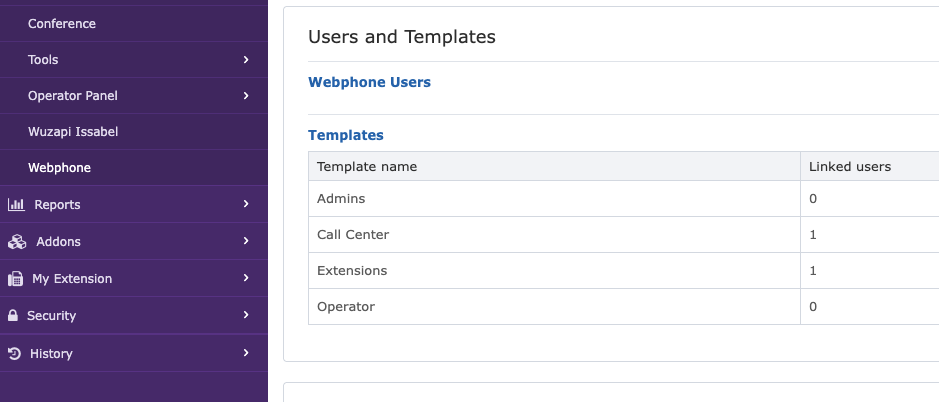Click the Users and Templates title

(x=402, y=37)
